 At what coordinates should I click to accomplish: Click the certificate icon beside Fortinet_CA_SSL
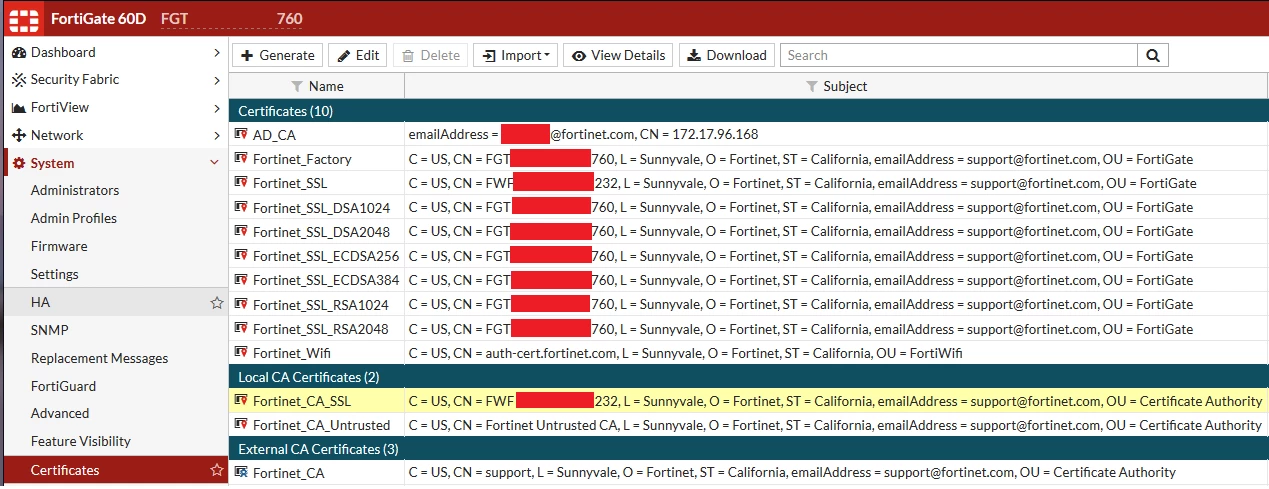tap(241, 400)
